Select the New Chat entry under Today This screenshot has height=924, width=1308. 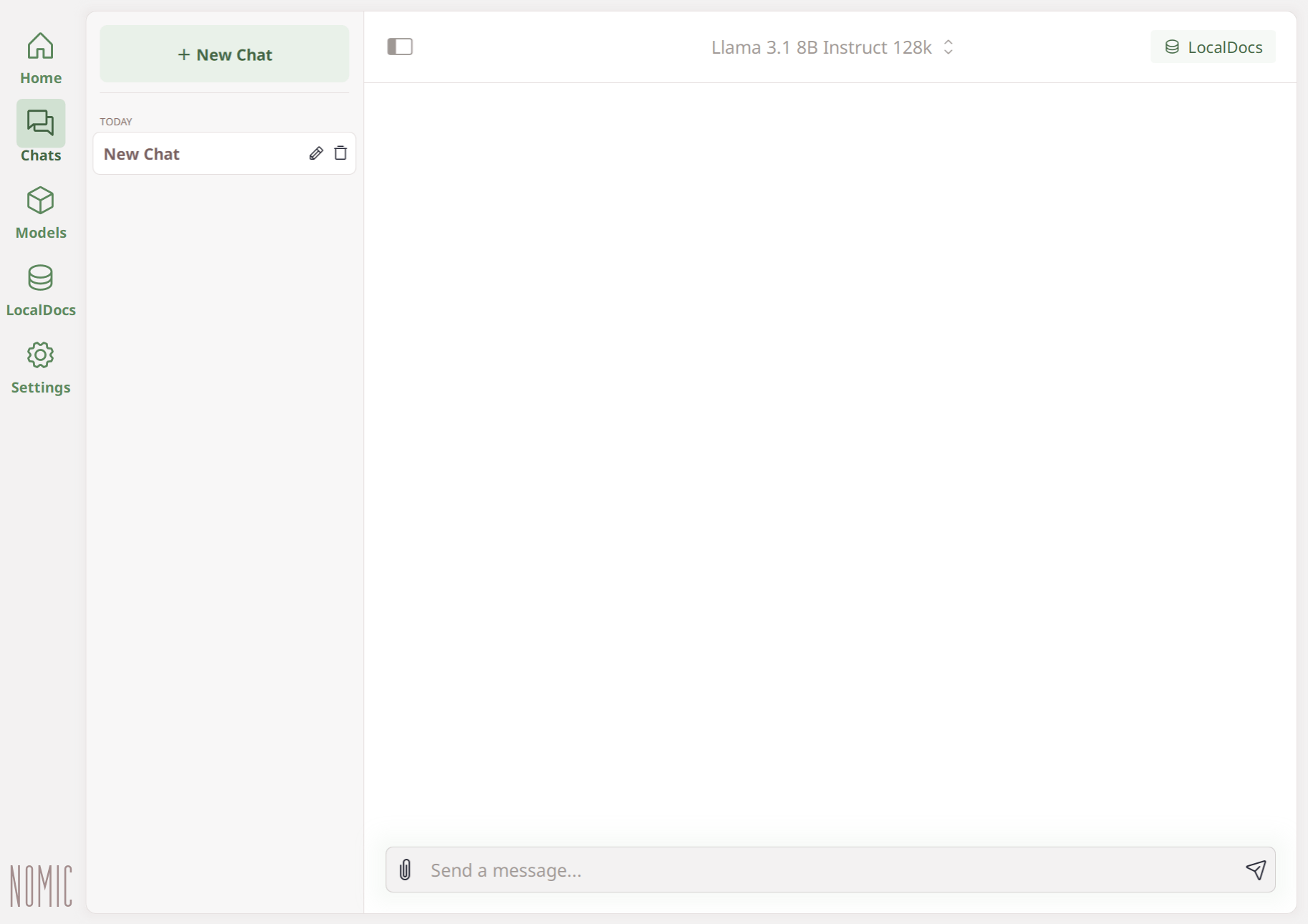224,153
